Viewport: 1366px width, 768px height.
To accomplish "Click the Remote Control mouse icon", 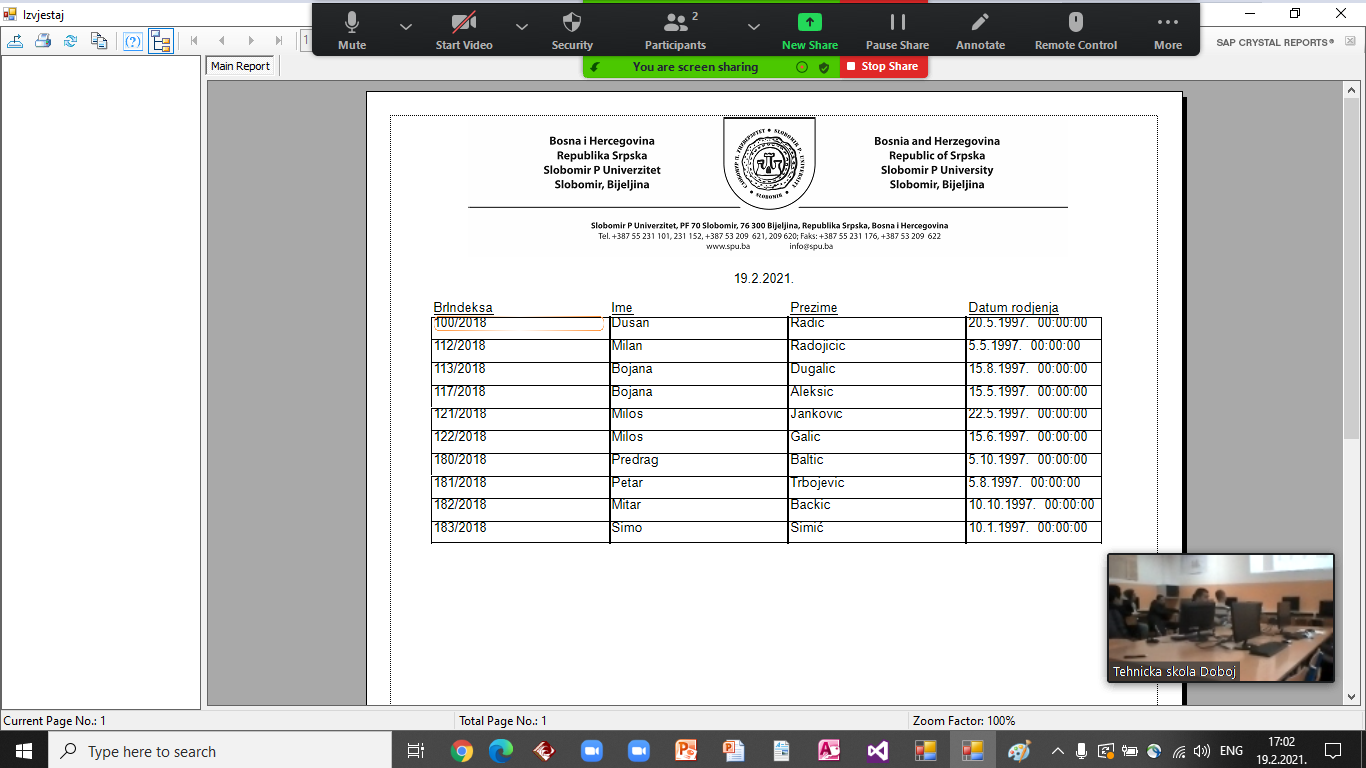I will point(1075,31).
